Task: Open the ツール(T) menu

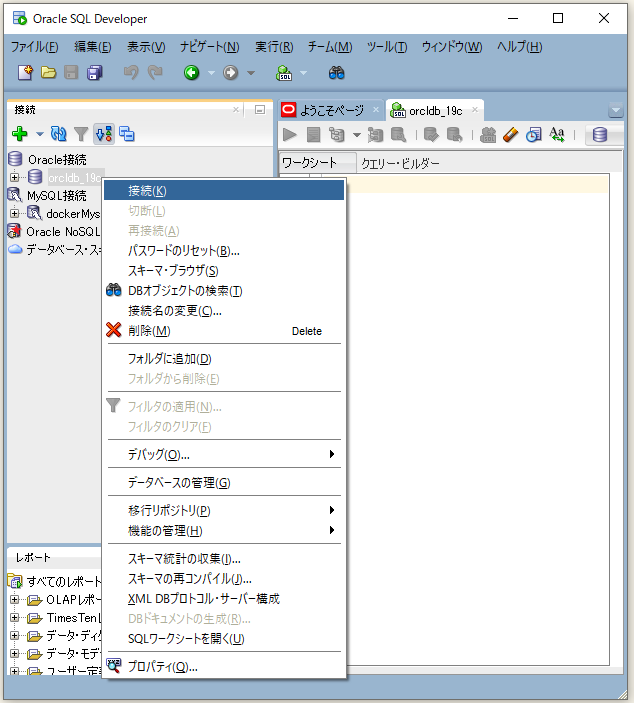Action: (x=386, y=47)
